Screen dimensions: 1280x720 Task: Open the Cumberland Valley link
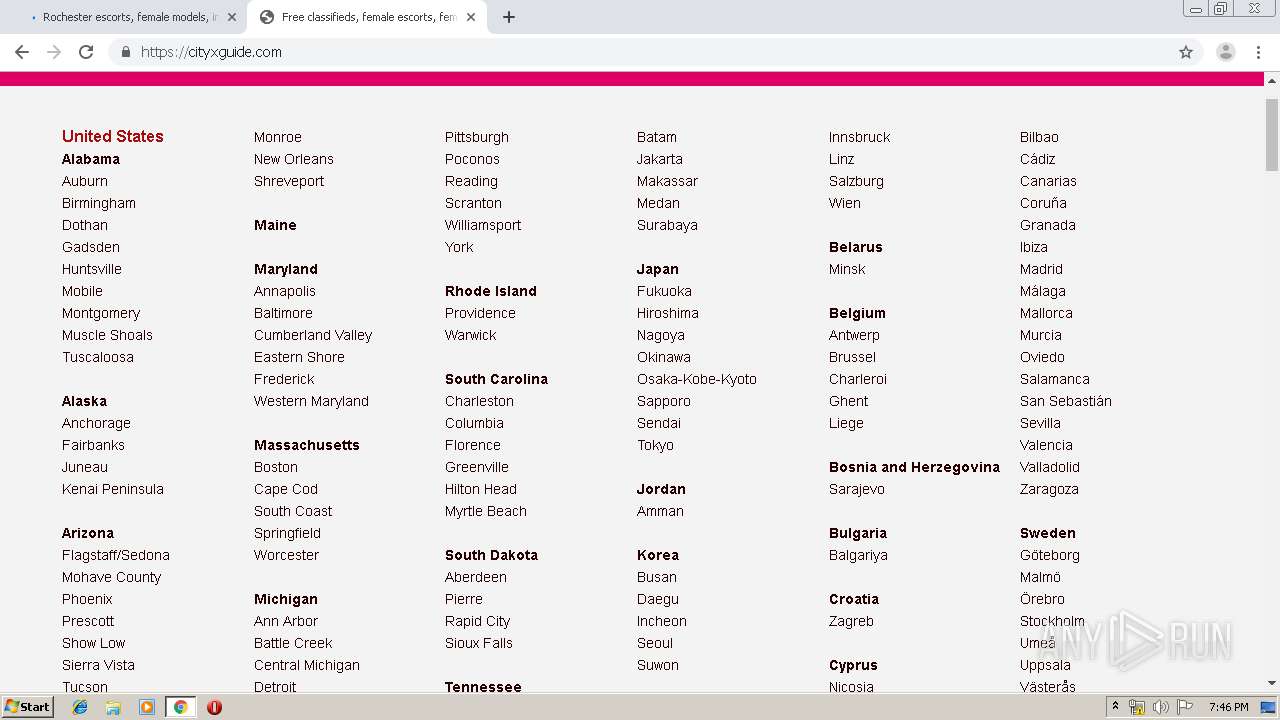click(x=313, y=335)
